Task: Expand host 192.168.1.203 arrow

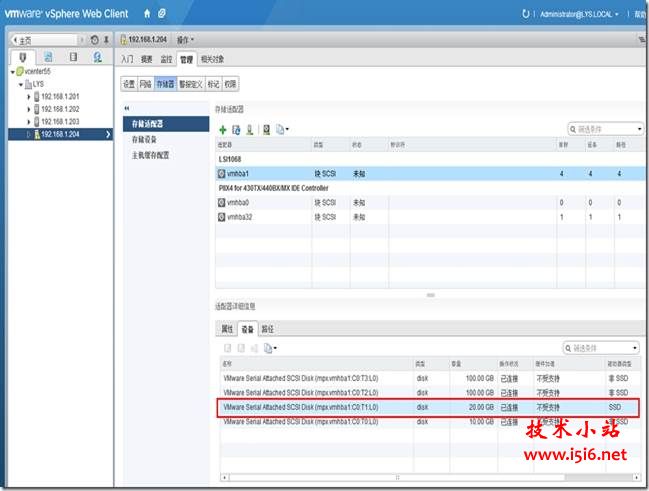Action: (29, 122)
